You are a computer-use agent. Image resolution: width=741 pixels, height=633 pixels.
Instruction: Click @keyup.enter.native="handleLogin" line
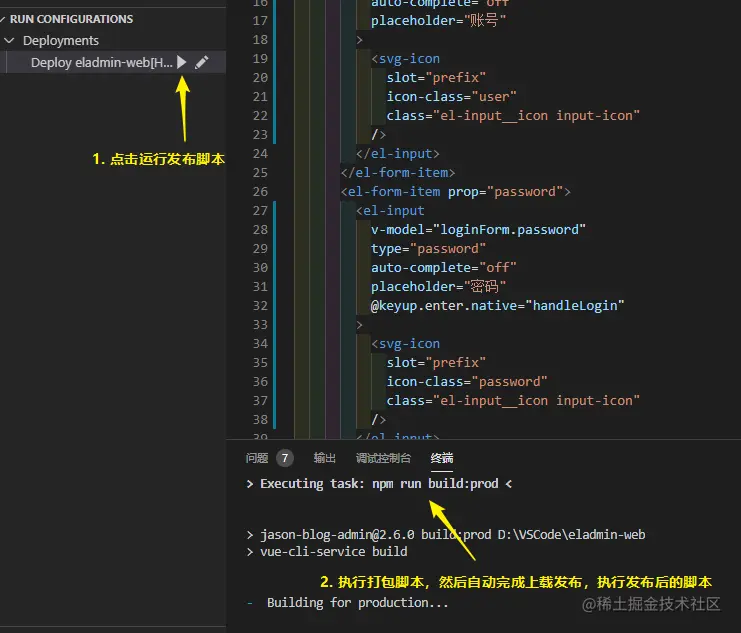[x=498, y=306]
